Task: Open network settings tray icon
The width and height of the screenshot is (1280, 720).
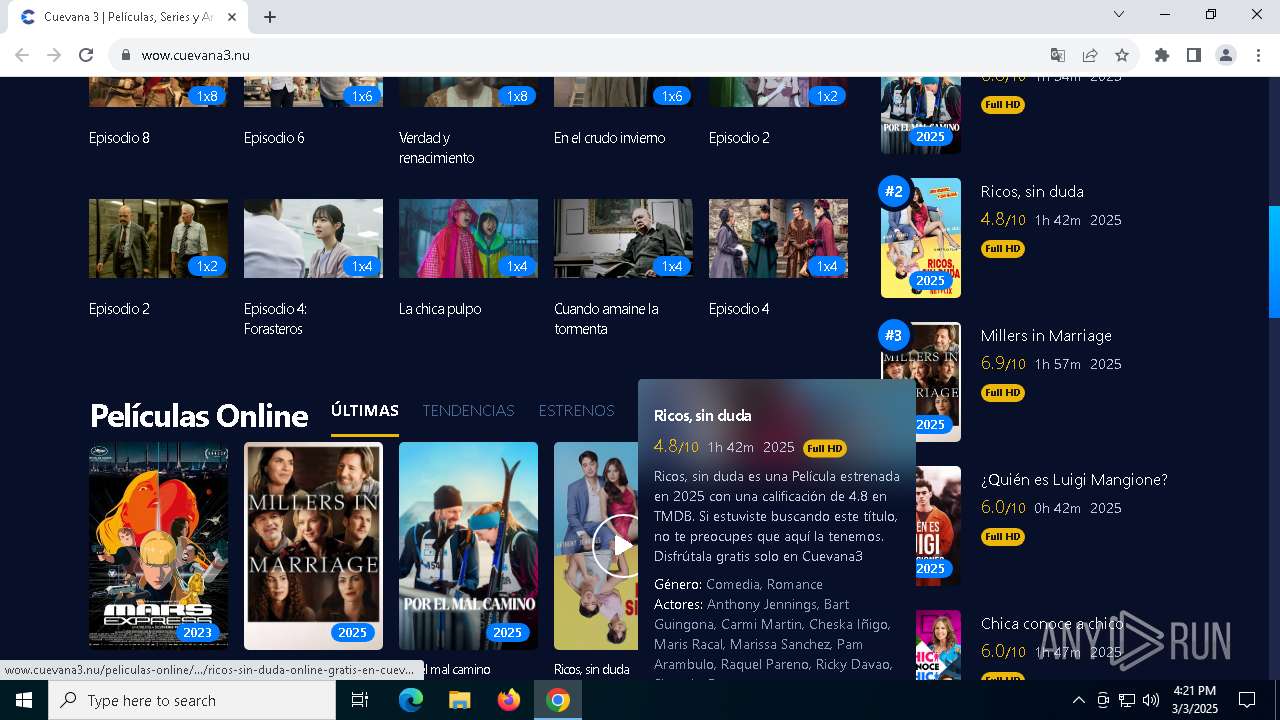Action: (x=1127, y=700)
